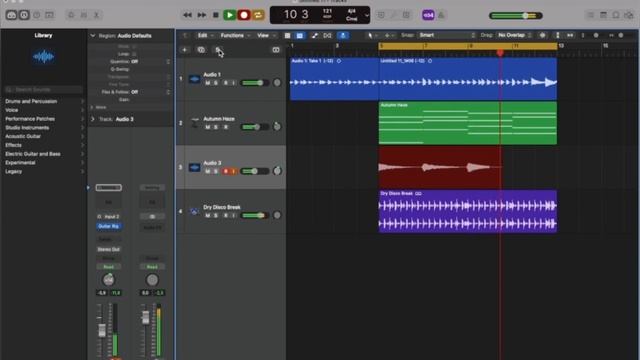Mute the Autumn Haze track
This screenshot has width=640, height=360.
[x=207, y=127]
